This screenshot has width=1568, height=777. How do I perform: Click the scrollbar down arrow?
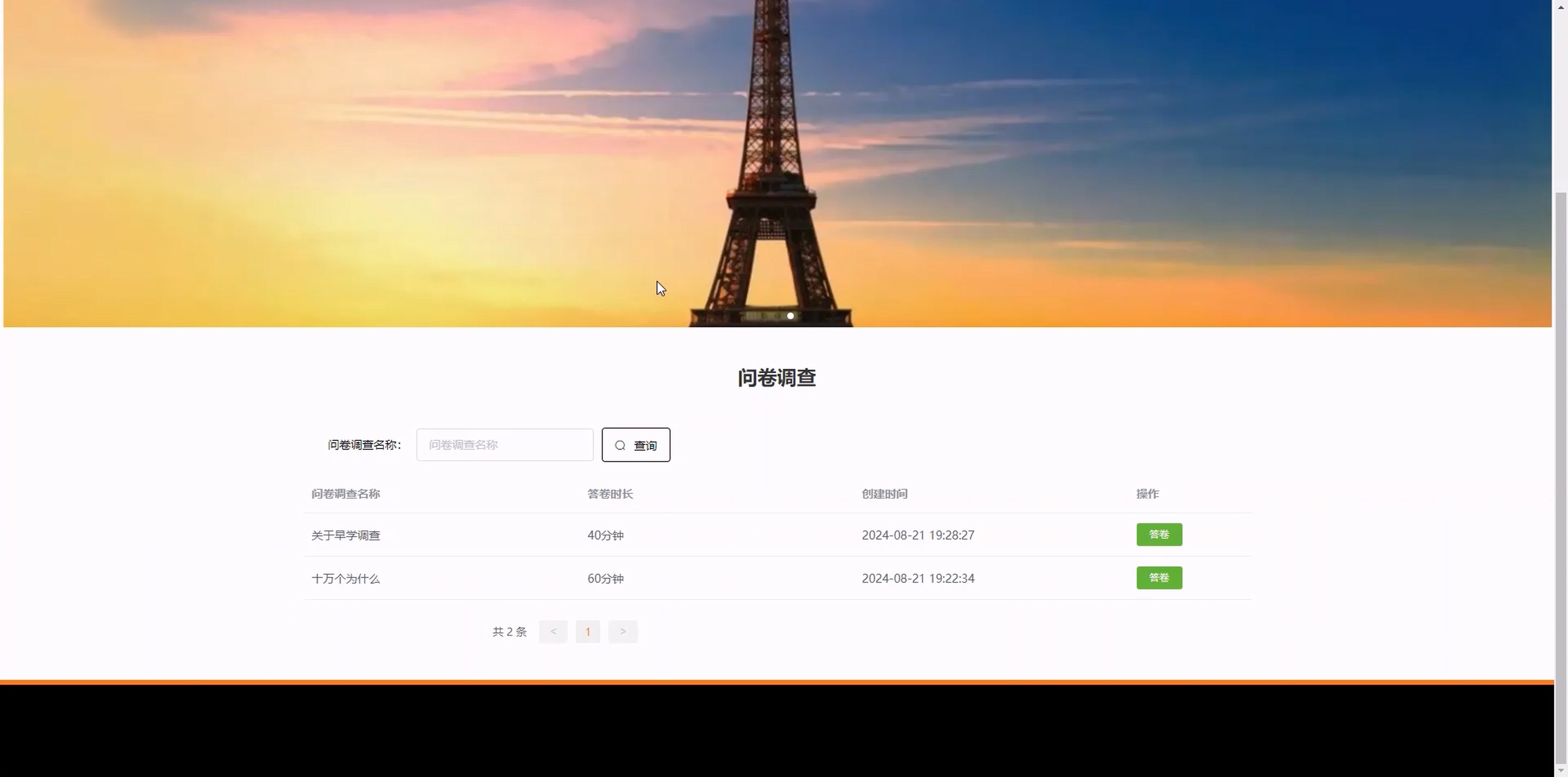(x=1560, y=770)
